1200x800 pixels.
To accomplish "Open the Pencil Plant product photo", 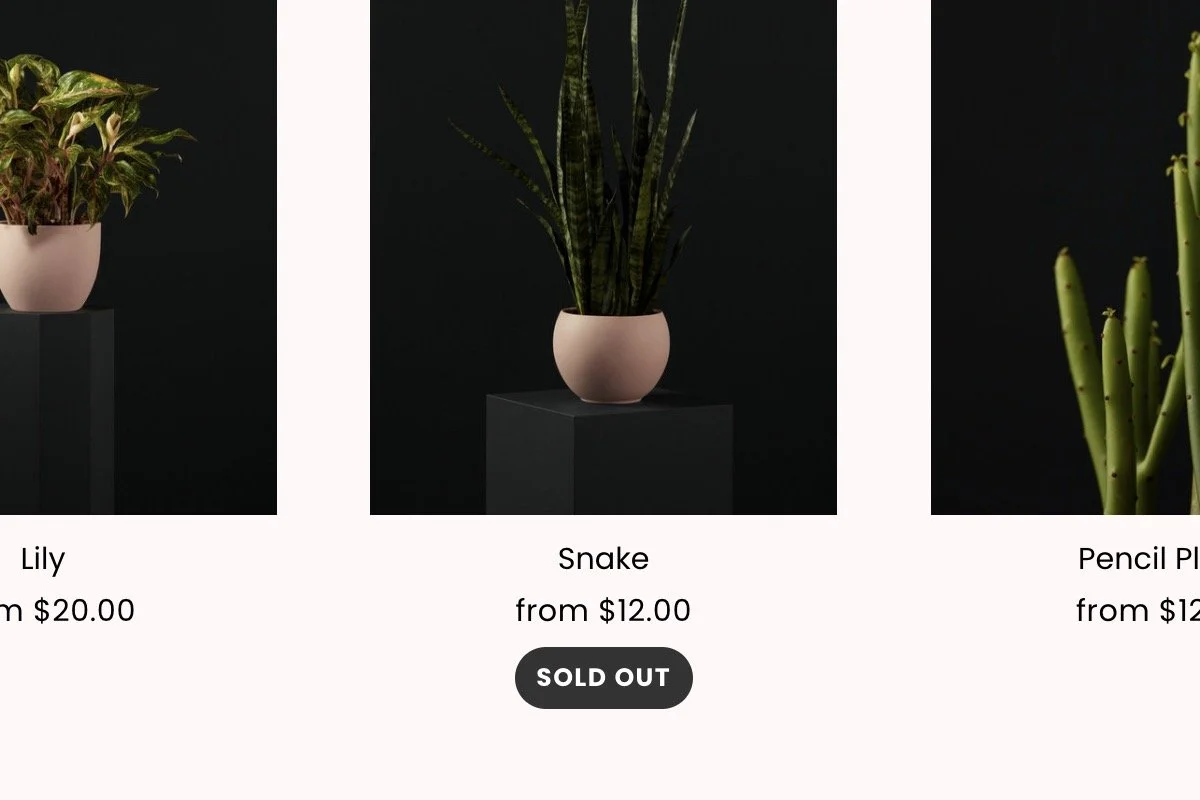I will coord(1065,257).
